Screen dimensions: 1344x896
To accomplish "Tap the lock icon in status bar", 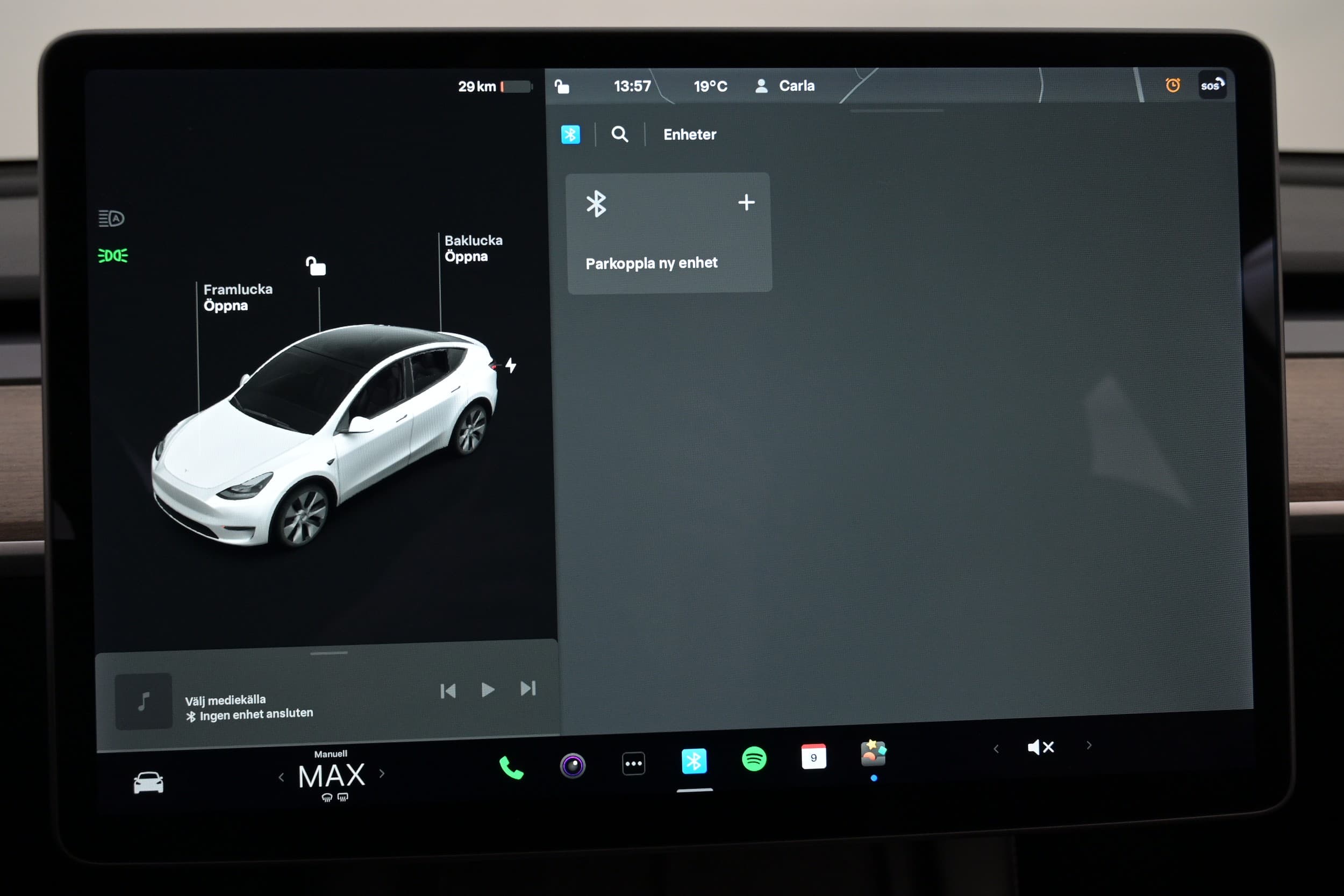I will click(562, 87).
